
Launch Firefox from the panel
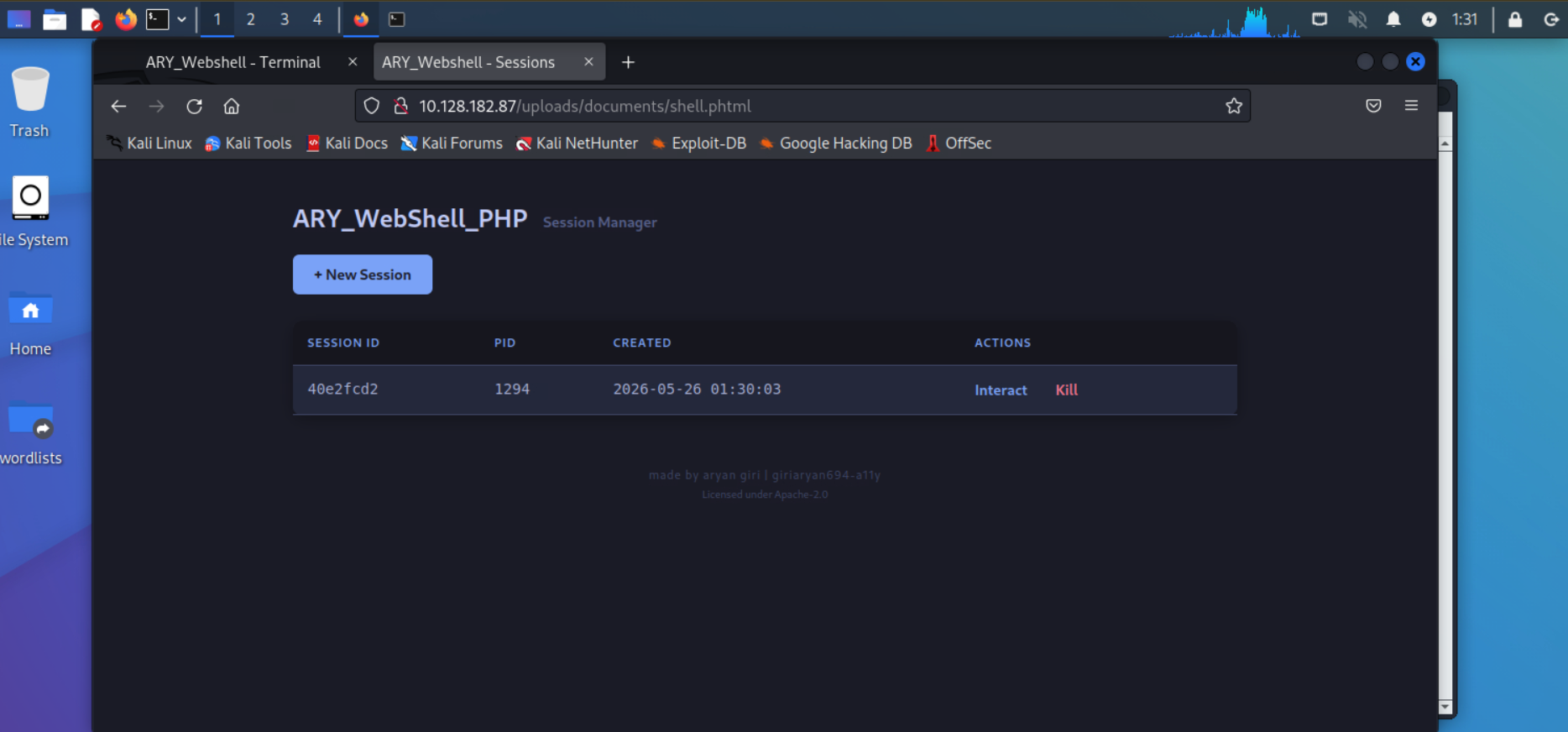126,18
